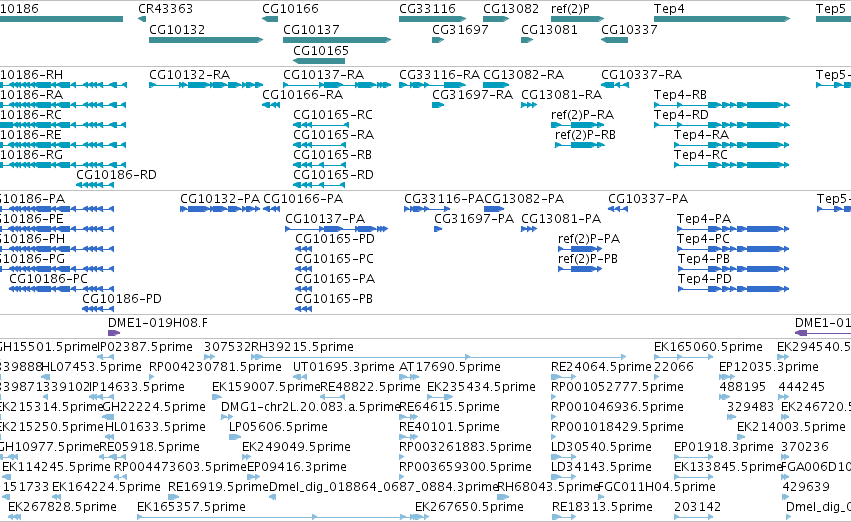851x522 pixels.
Task: Click protein CG10186-PD
Action: pos(122,299)
